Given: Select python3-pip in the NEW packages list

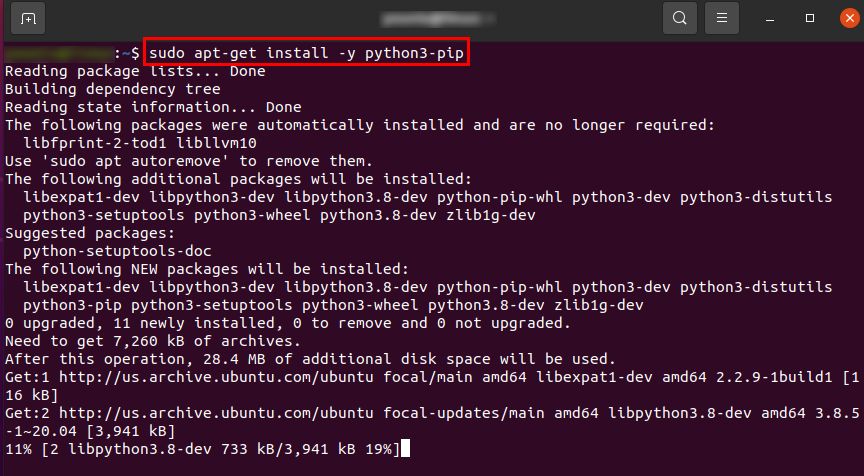Looking at the screenshot, I should click(x=72, y=305).
